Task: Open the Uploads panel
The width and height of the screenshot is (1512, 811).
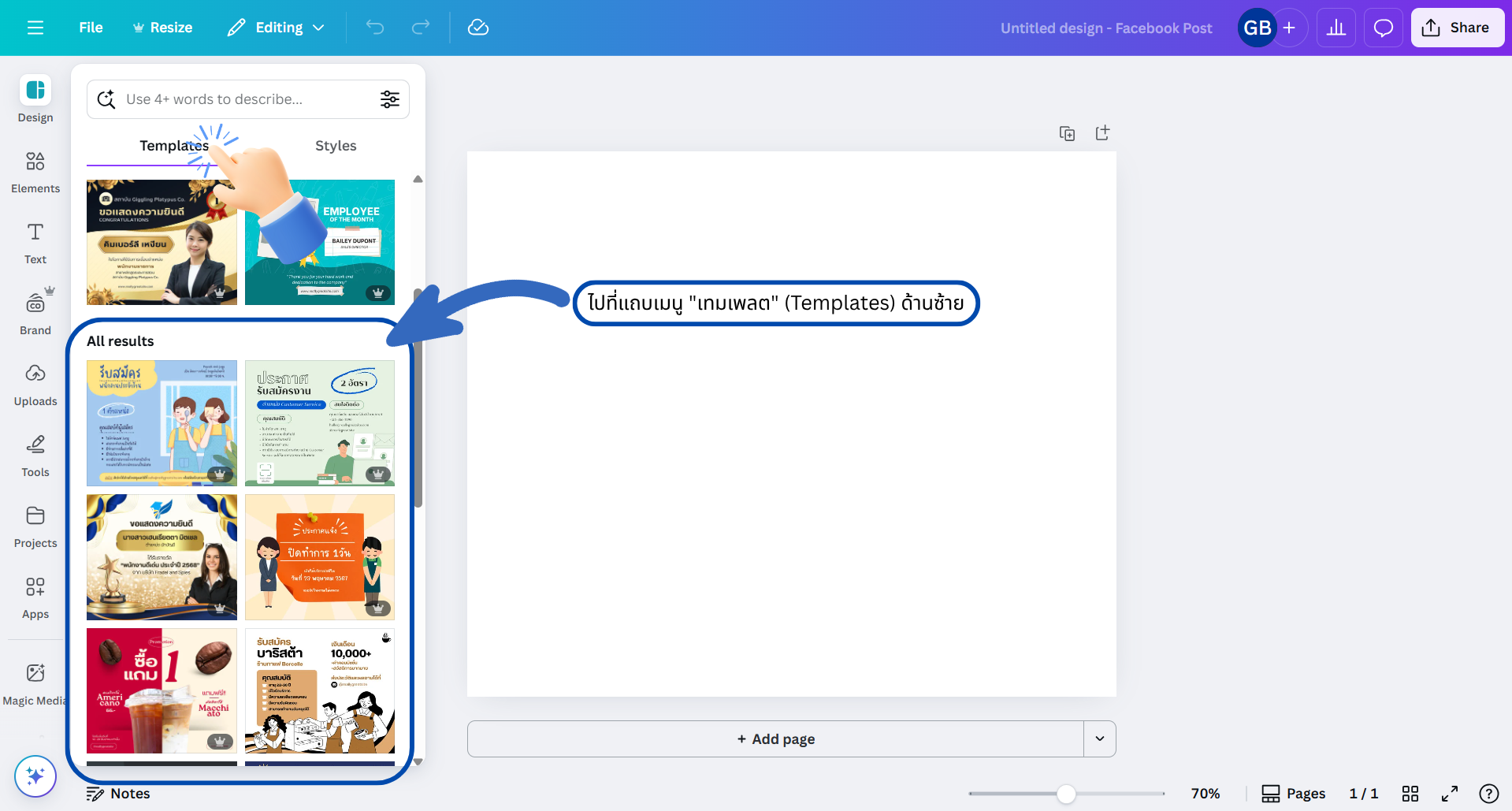Action: coord(35,385)
